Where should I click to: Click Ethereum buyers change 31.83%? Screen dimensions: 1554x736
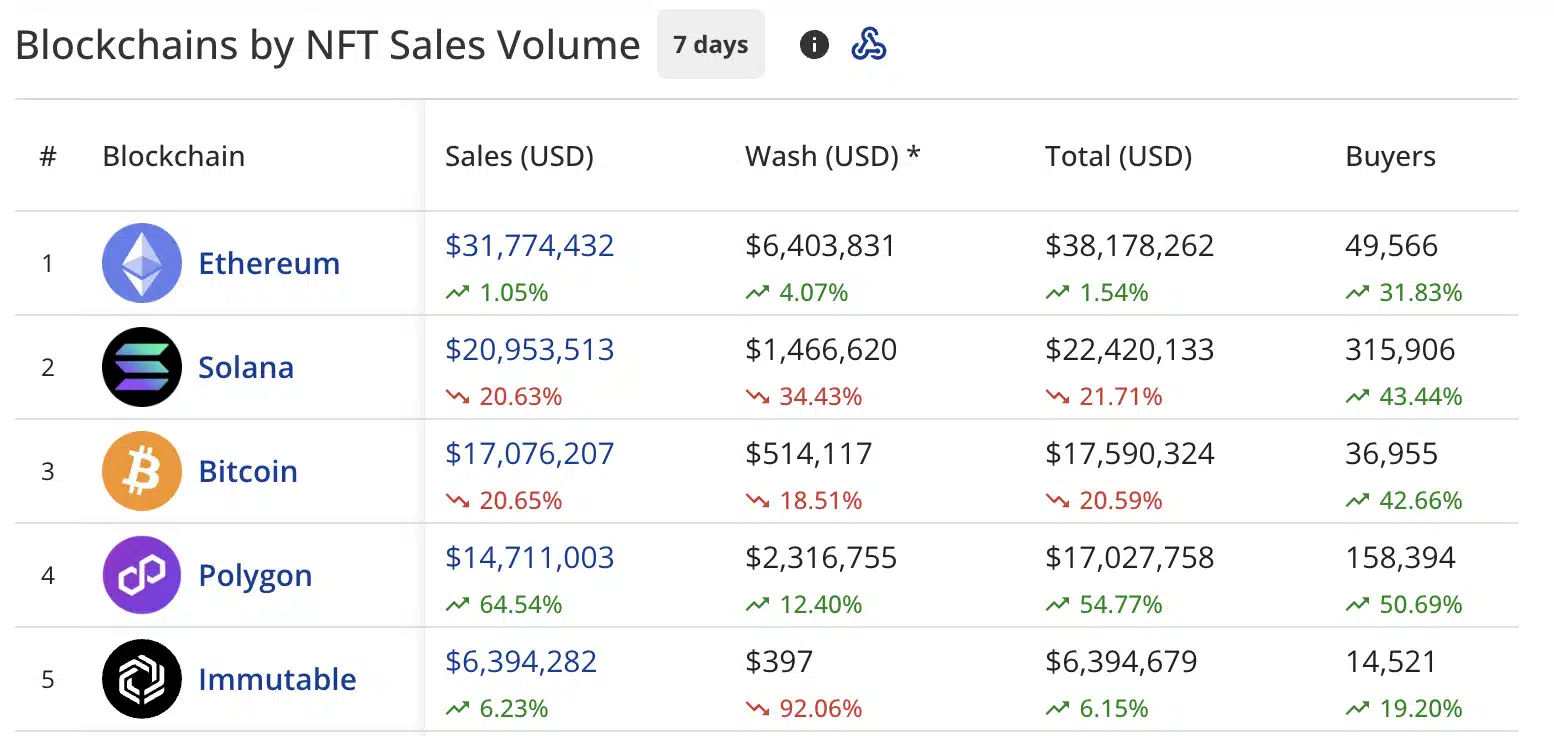coord(1420,293)
